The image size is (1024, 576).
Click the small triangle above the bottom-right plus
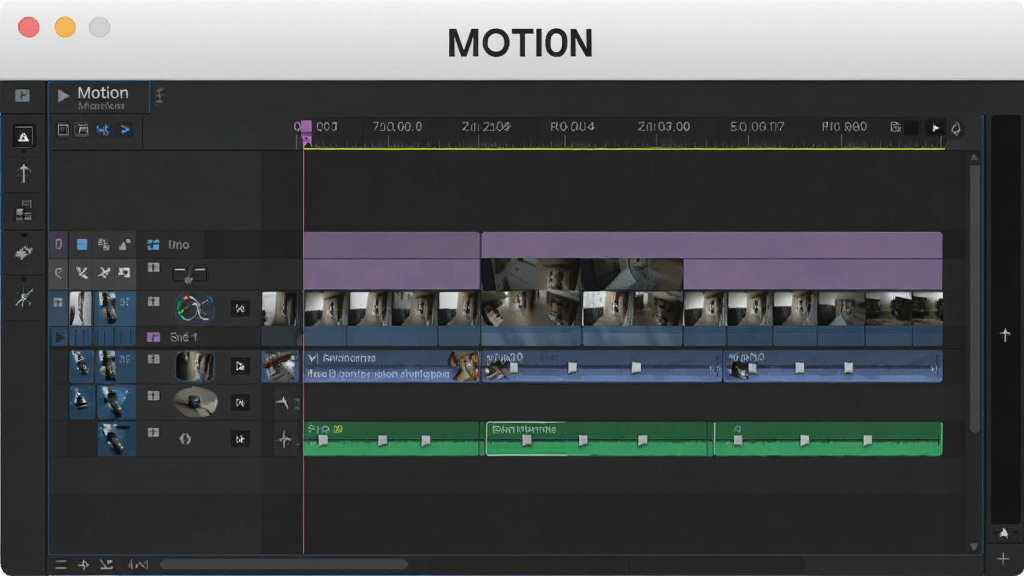click(x=1004, y=534)
